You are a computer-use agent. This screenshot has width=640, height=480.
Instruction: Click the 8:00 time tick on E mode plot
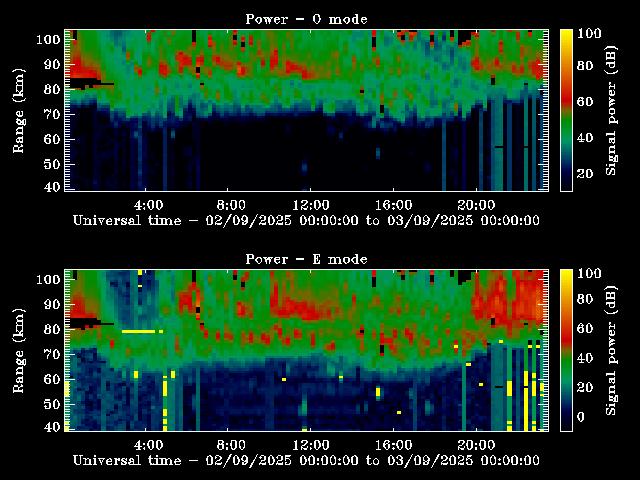(230, 443)
